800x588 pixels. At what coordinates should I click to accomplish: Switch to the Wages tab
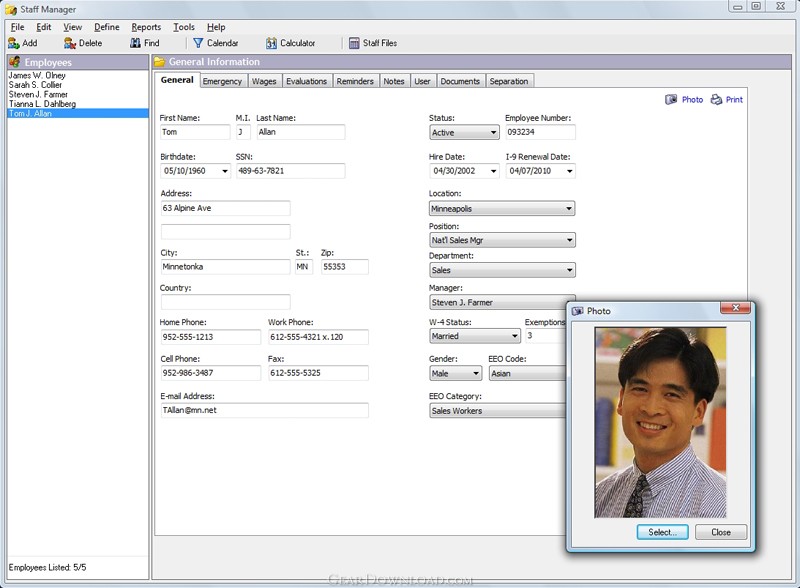pyautogui.click(x=264, y=81)
